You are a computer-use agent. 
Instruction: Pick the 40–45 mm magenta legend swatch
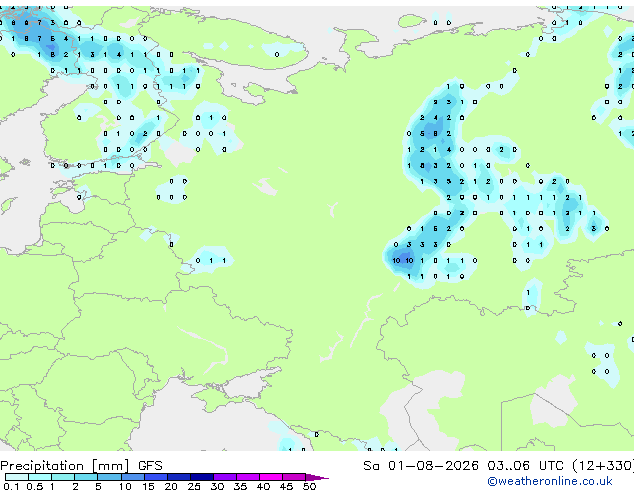point(271,477)
